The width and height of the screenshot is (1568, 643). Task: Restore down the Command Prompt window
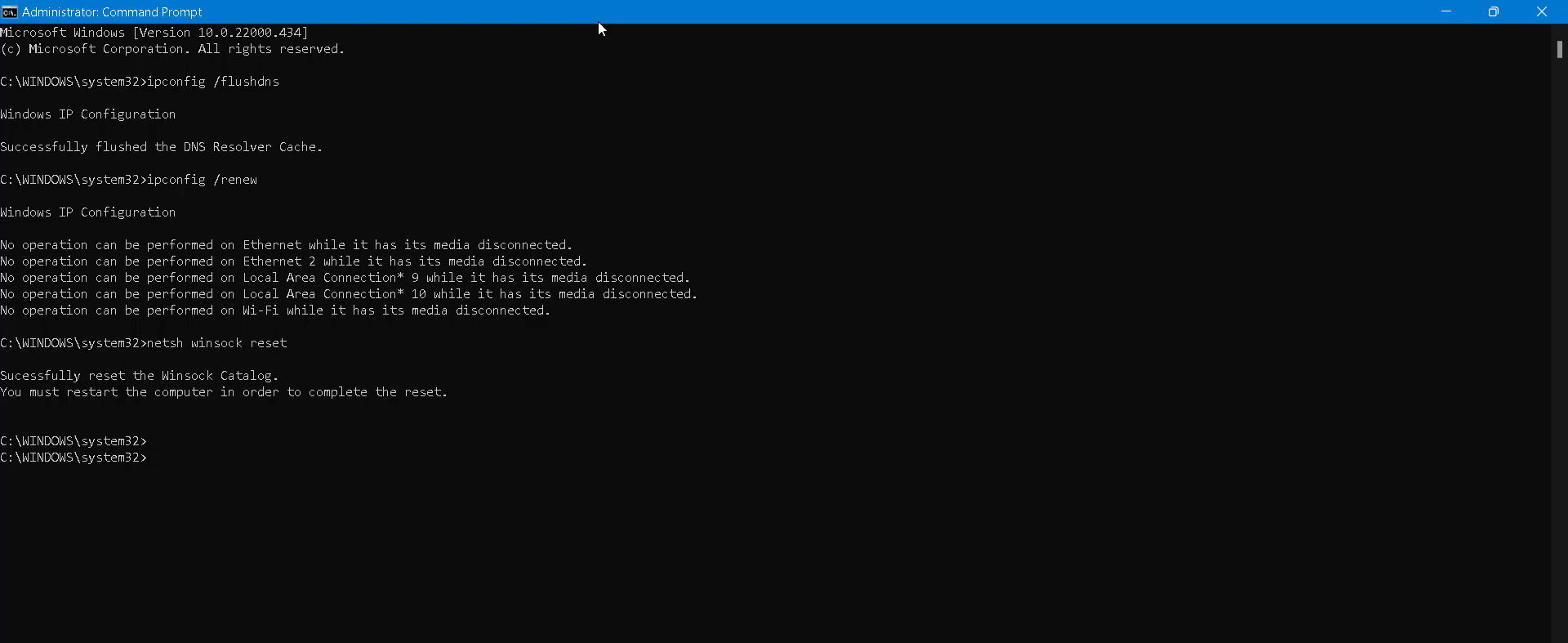(x=1494, y=11)
